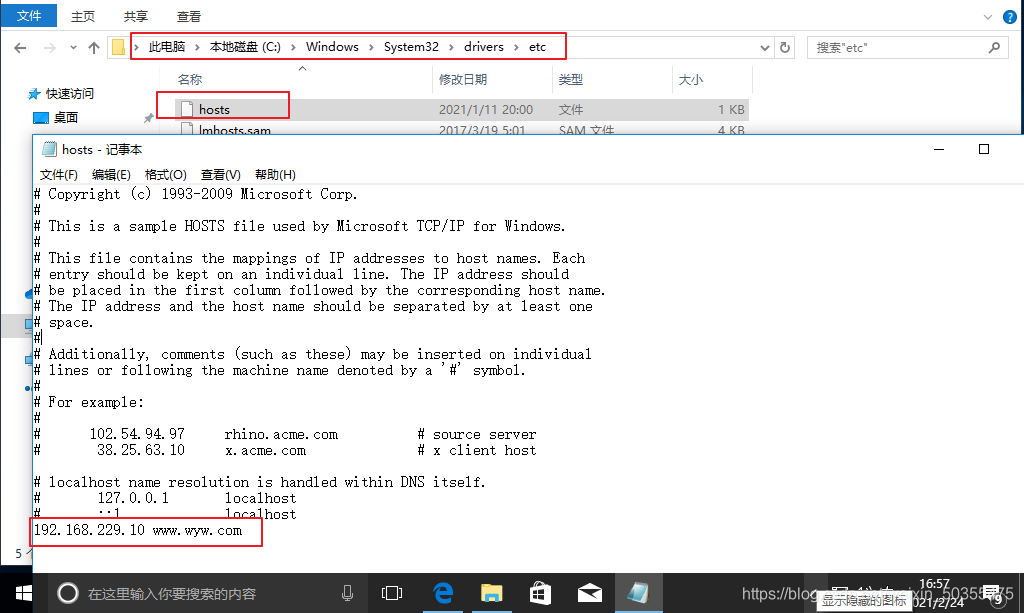Screen dimensions: 1024x613
Task: Expand chevron after drivers breadcrumb
Action: tap(516, 47)
